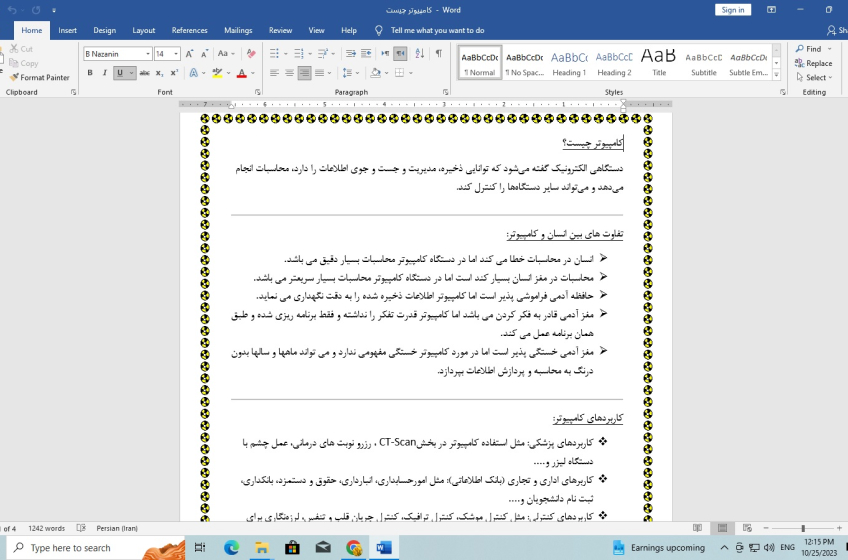This screenshot has height=560, width=848.
Task: Toggle Bold formatting
Action: point(90,73)
